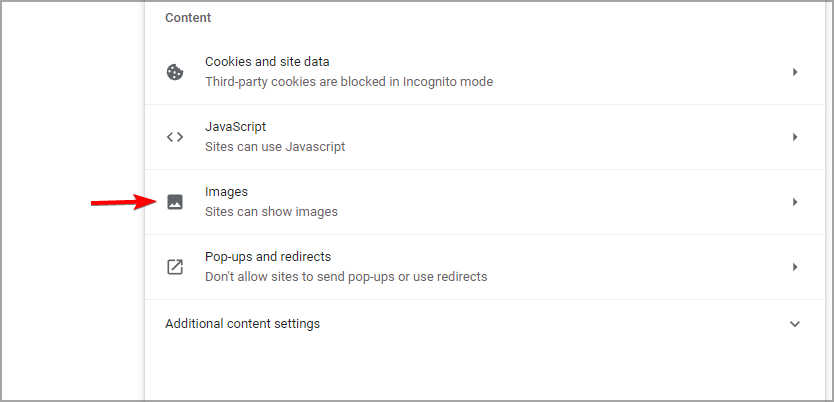
Task: Click the 'Sites can use Javascript' description
Action: pos(275,147)
